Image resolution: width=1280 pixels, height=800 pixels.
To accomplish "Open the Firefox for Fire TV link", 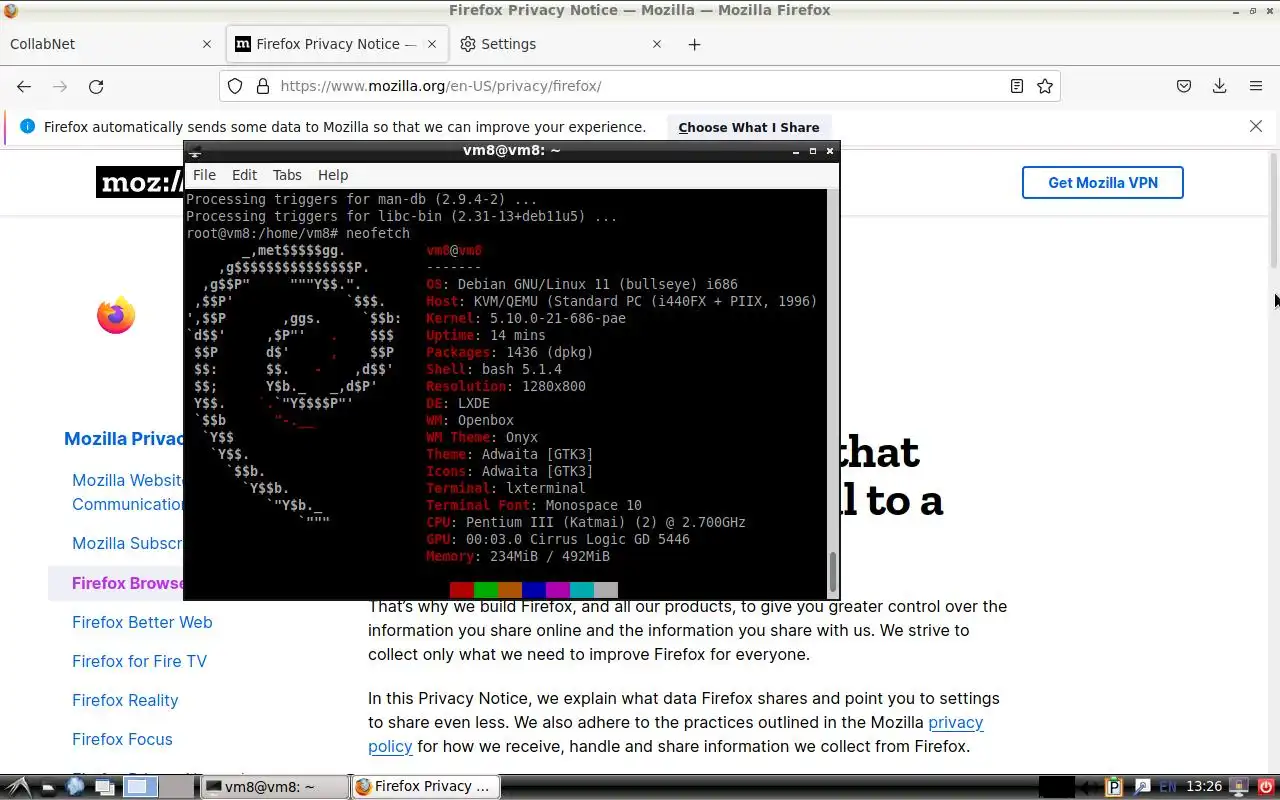I will [x=139, y=661].
